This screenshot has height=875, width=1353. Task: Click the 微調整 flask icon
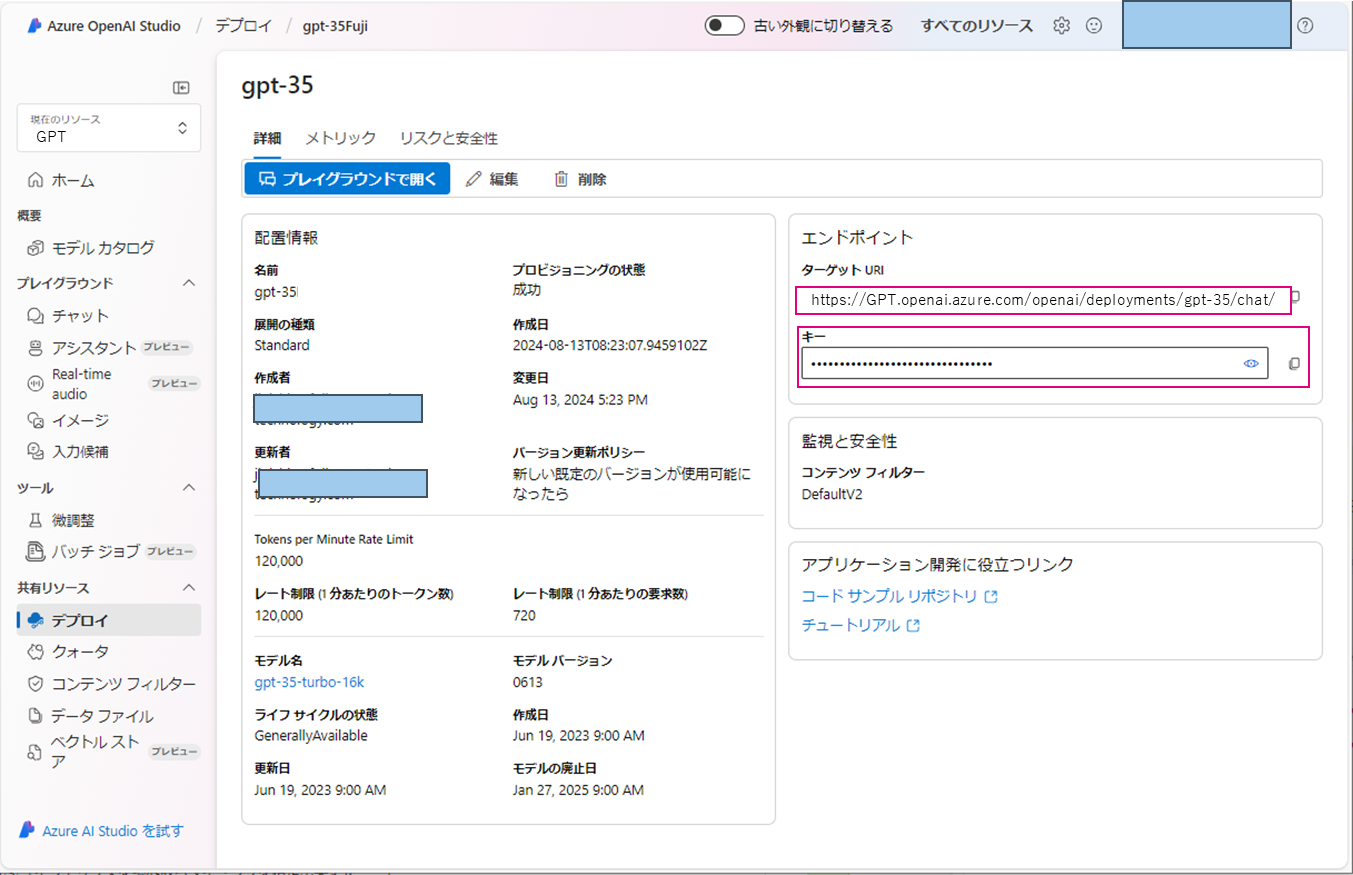coord(36,520)
